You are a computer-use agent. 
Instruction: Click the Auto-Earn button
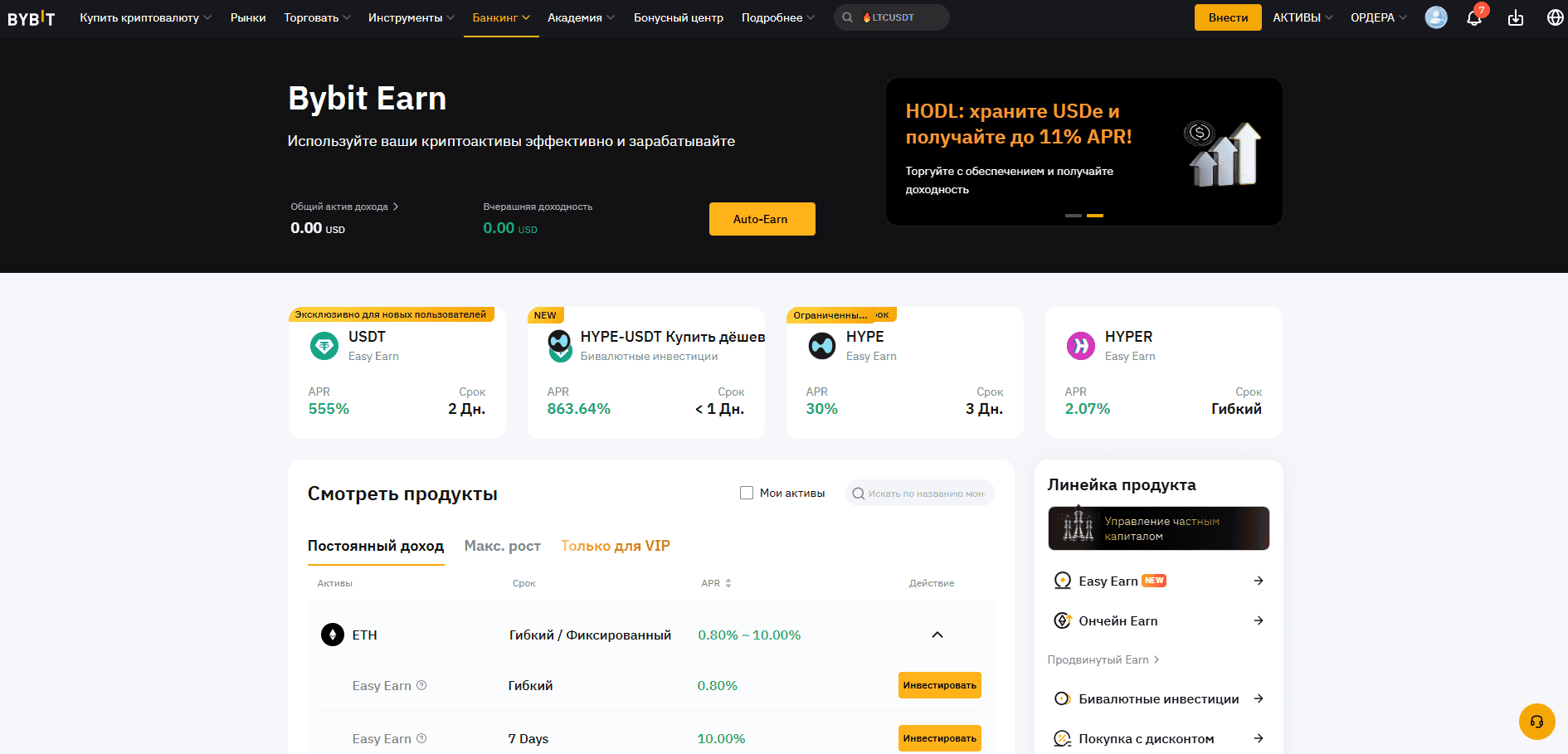point(762,219)
